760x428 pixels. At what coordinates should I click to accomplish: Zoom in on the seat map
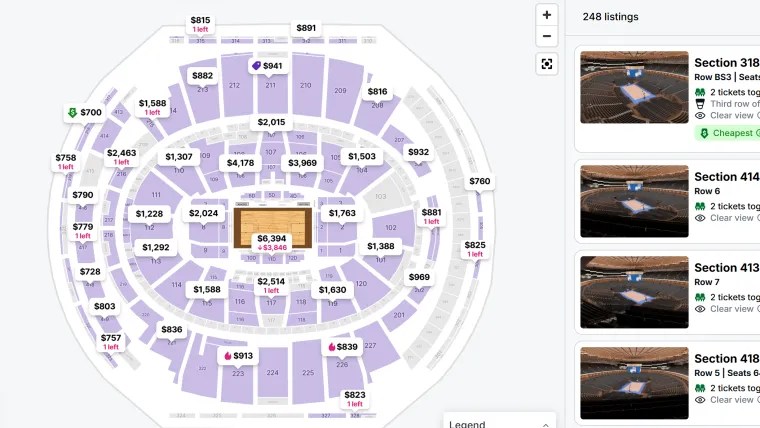(x=546, y=15)
